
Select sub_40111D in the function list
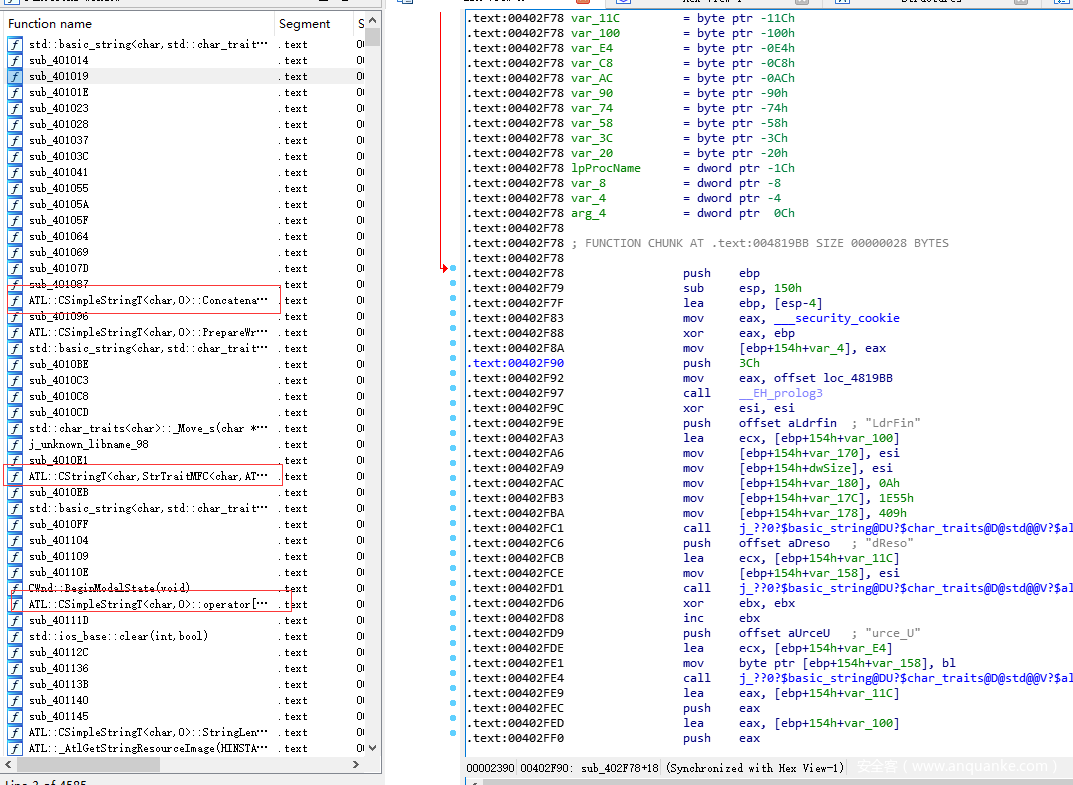click(x=58, y=620)
